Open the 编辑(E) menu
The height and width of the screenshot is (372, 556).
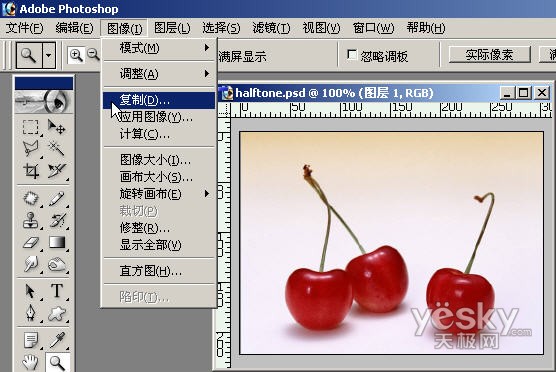coord(74,28)
